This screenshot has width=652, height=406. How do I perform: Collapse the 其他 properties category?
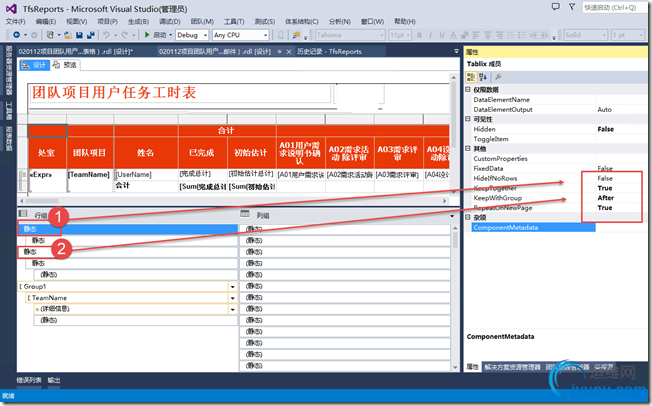(468, 149)
